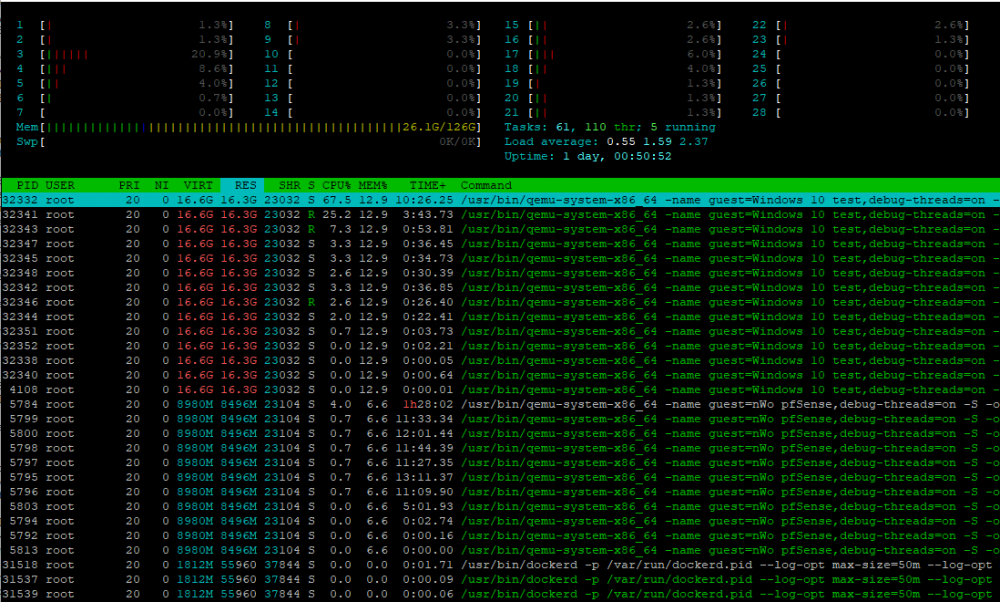The width and height of the screenshot is (1000, 602).
Task: Select process row PID 32341
Action: tap(500, 215)
